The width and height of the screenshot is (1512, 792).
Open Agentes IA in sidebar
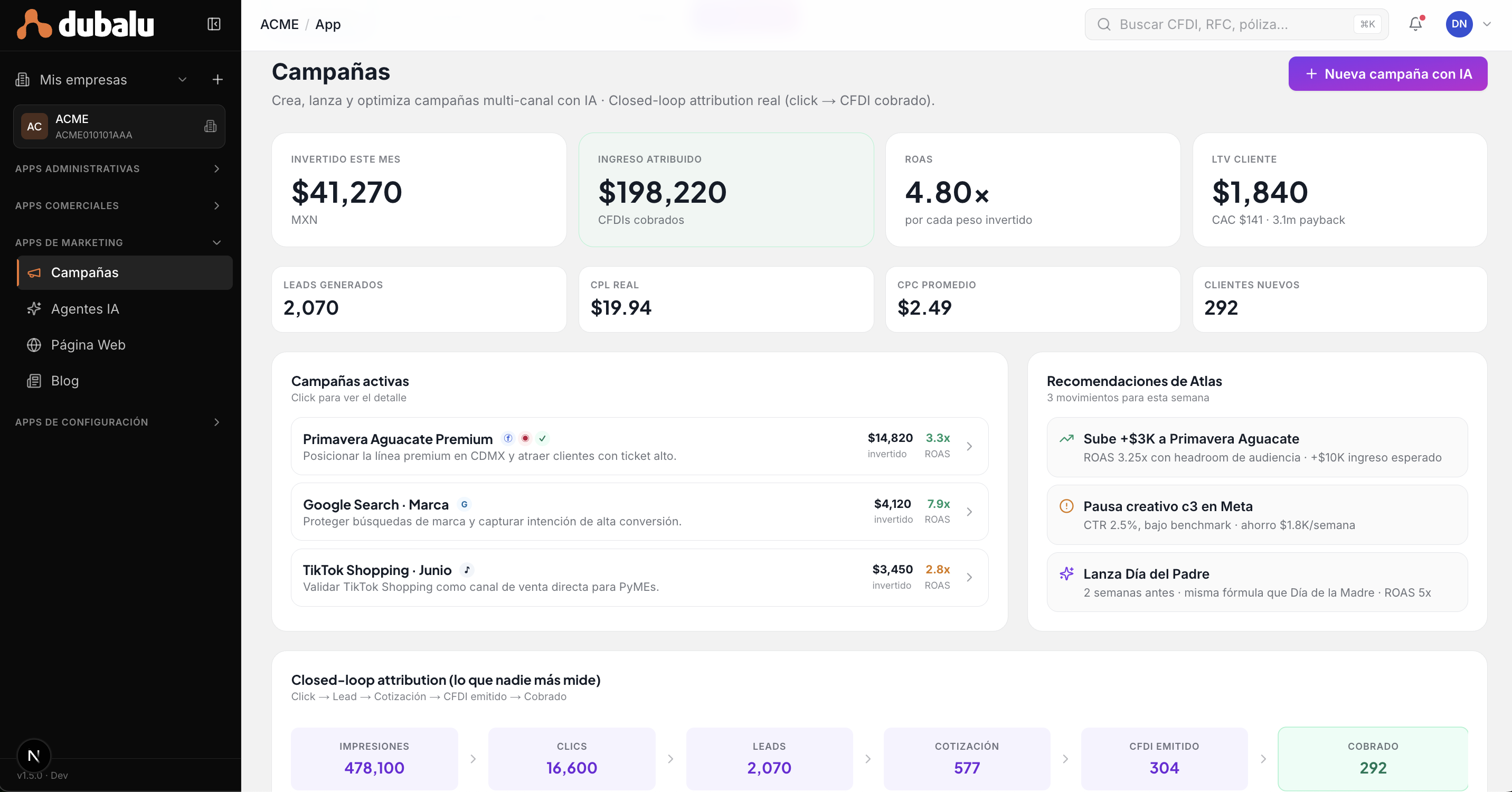(125, 309)
